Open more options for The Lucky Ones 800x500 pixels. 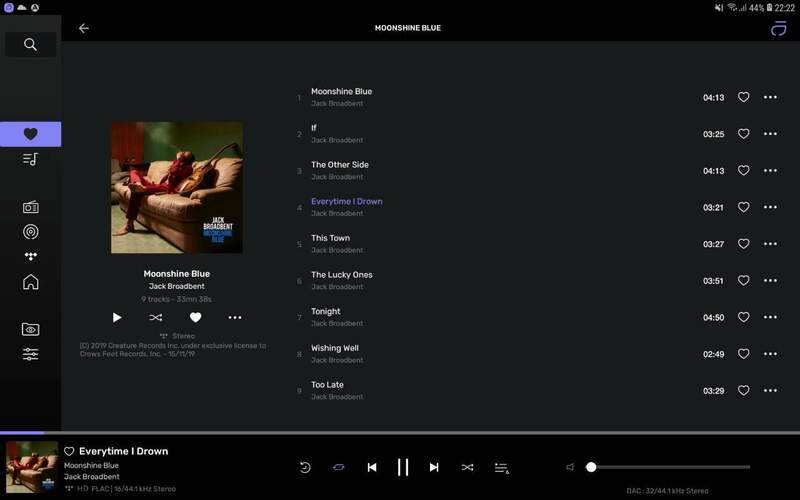pos(770,281)
